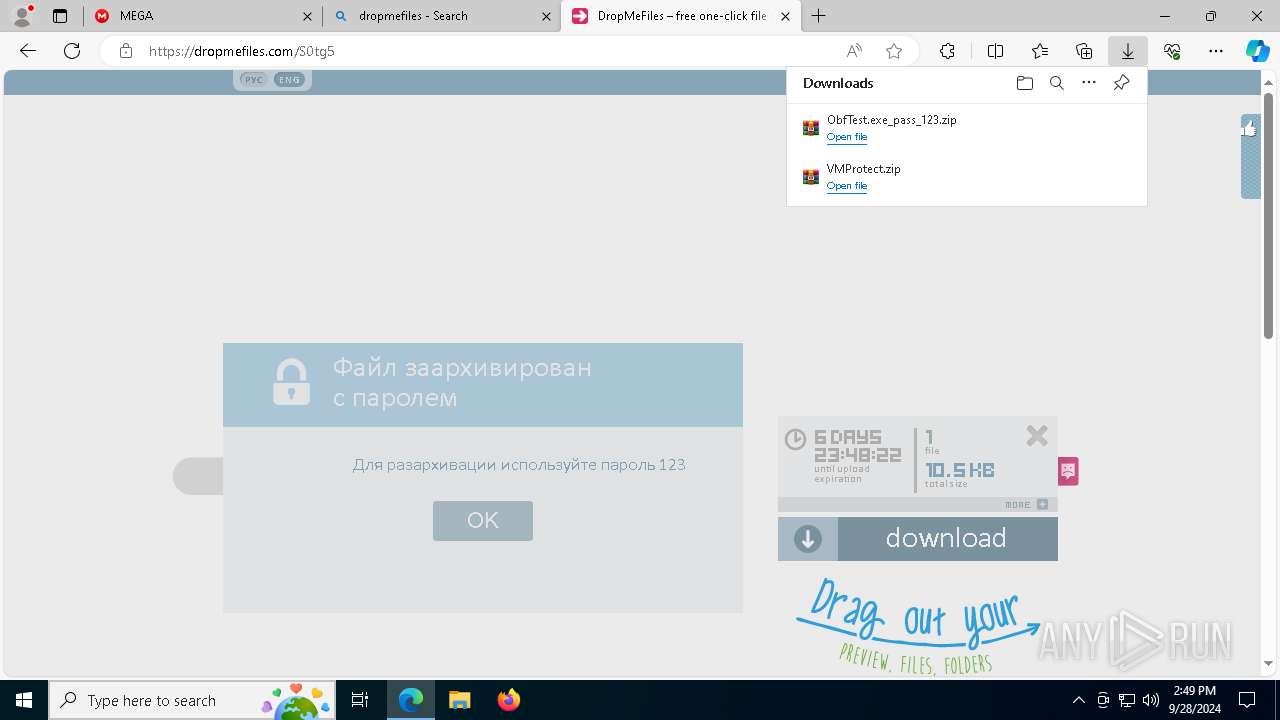
Task: Open Browser essentials icon
Action: (x=1172, y=51)
